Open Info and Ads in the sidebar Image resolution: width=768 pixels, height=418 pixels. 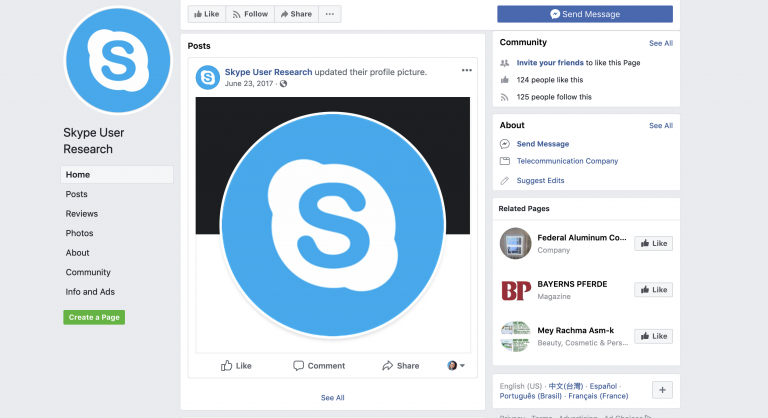point(90,292)
